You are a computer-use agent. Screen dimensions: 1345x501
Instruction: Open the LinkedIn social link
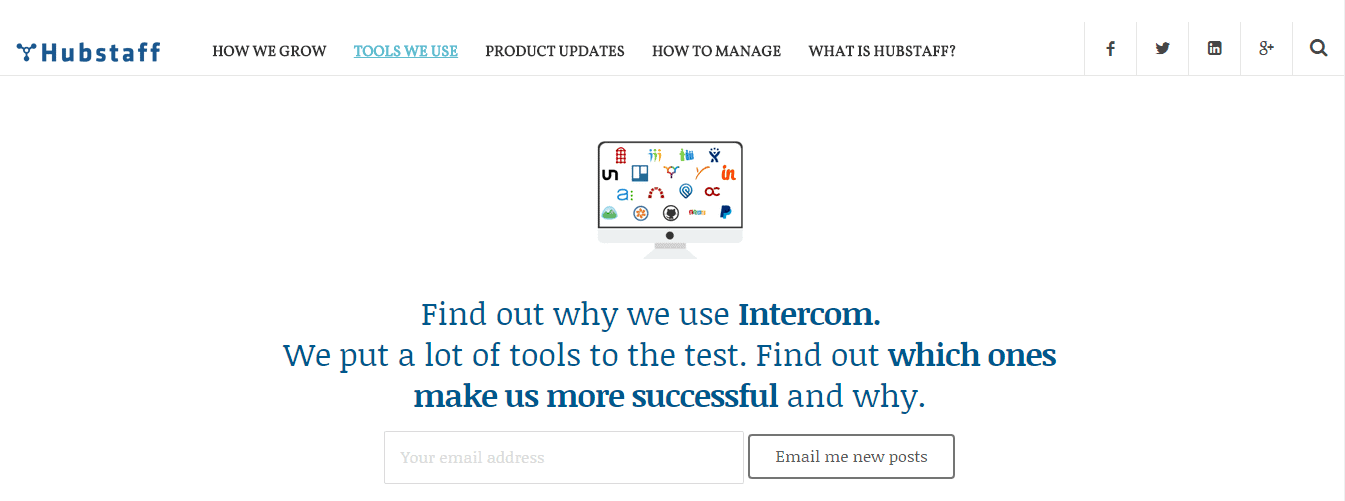tap(1214, 49)
